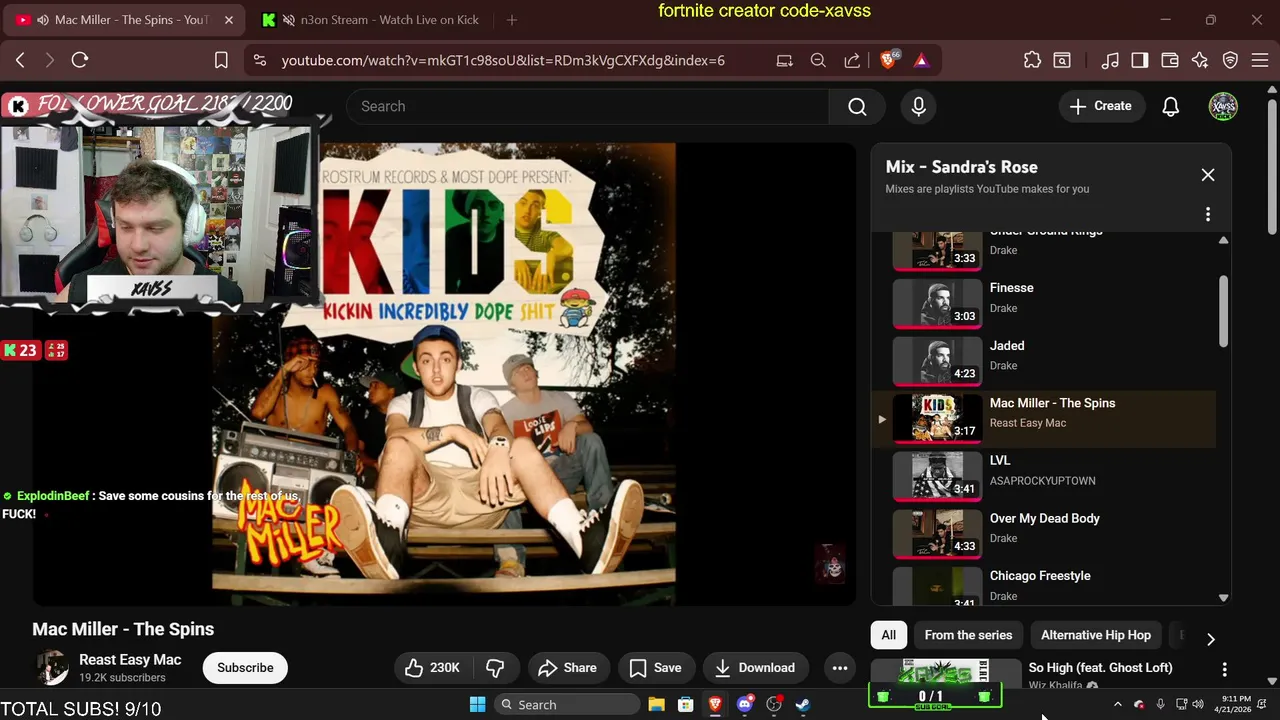Viewport: 1280px width, 720px height.
Task: Select the From the series chip
Action: click(x=968, y=635)
